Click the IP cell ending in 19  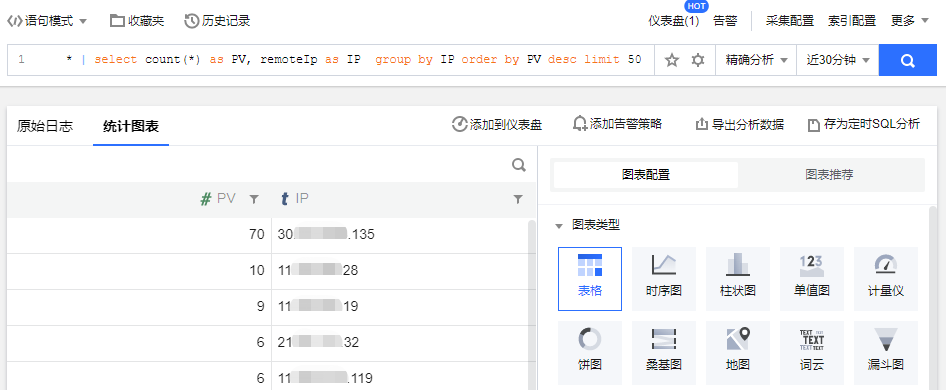400,307
